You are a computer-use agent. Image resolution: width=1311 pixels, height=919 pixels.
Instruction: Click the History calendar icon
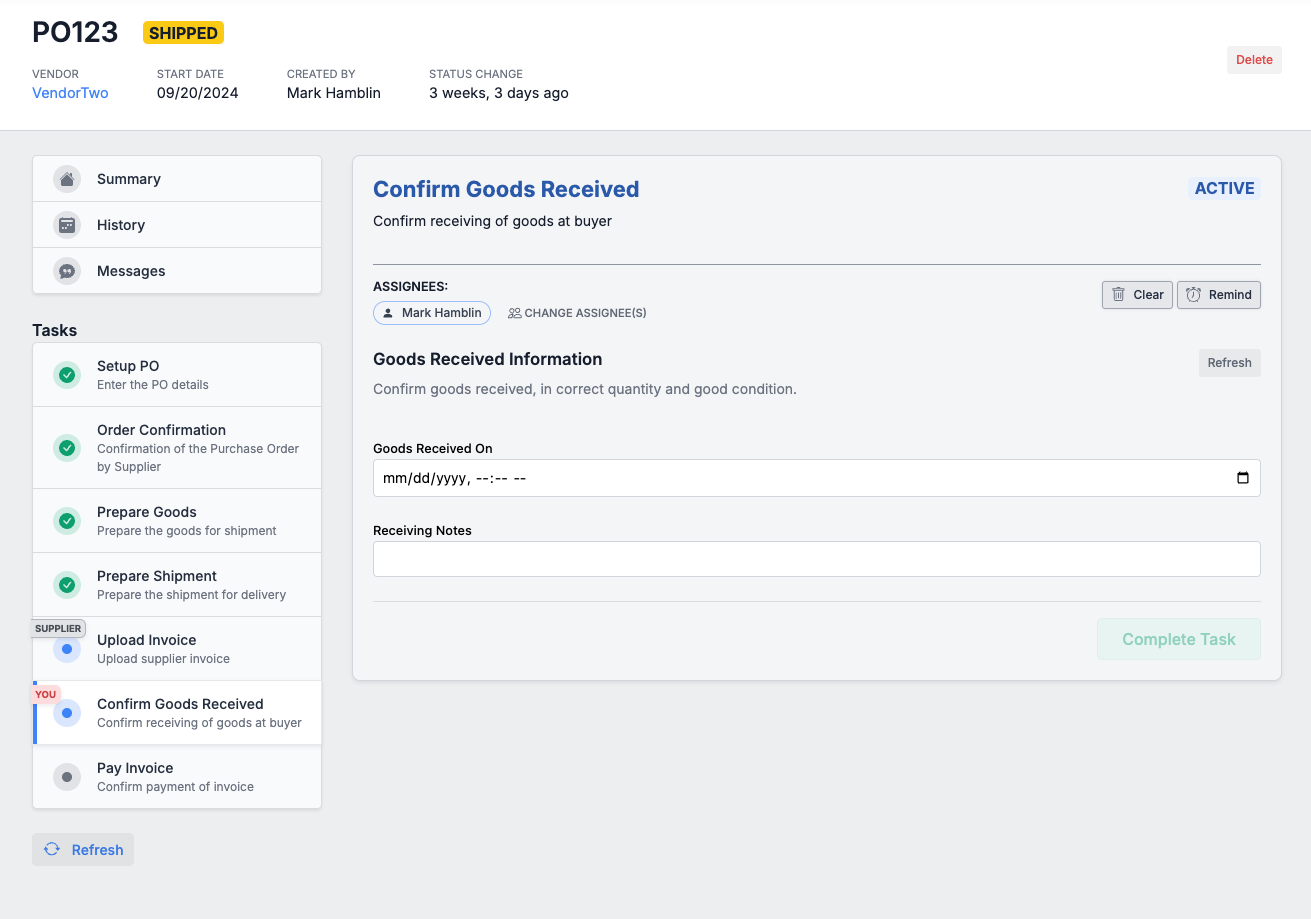[x=67, y=225]
